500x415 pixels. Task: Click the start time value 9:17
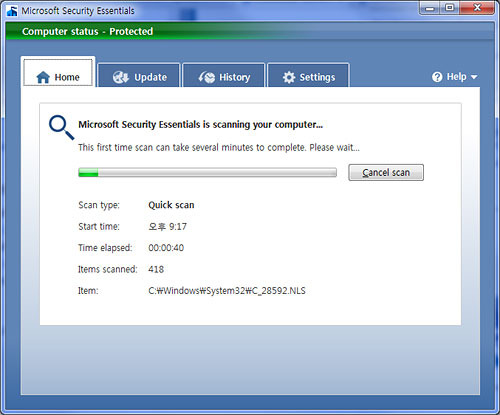(167, 227)
